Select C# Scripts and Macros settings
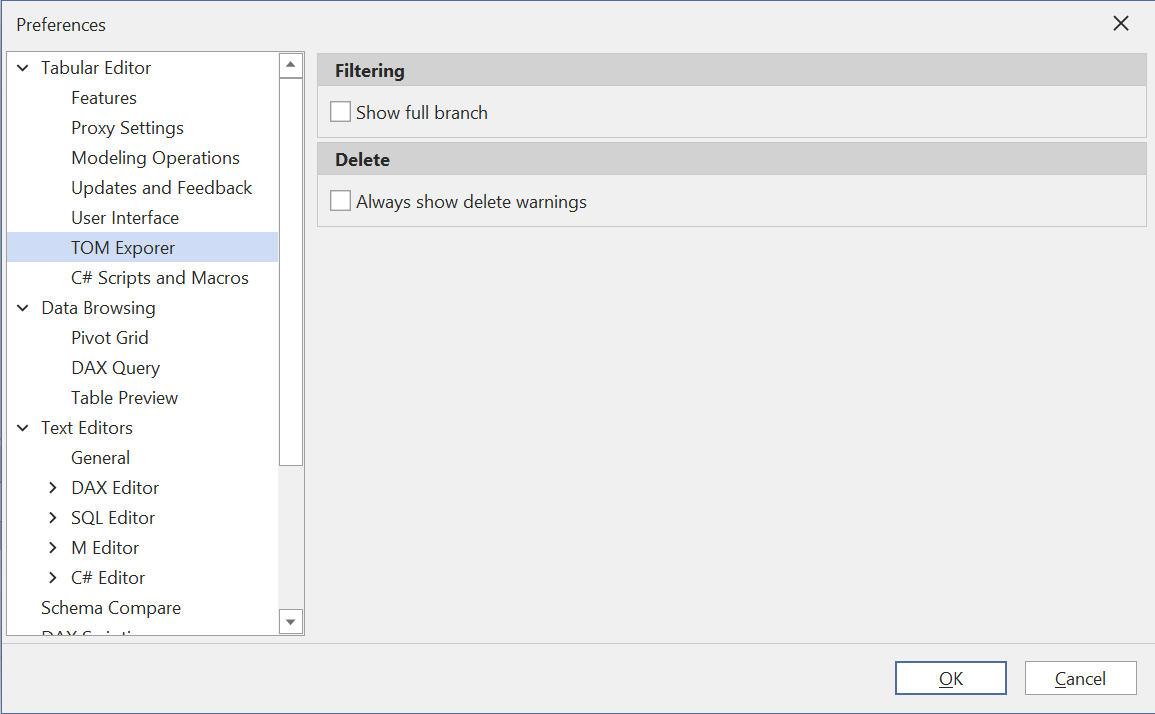The width and height of the screenshot is (1155, 714). coord(160,277)
